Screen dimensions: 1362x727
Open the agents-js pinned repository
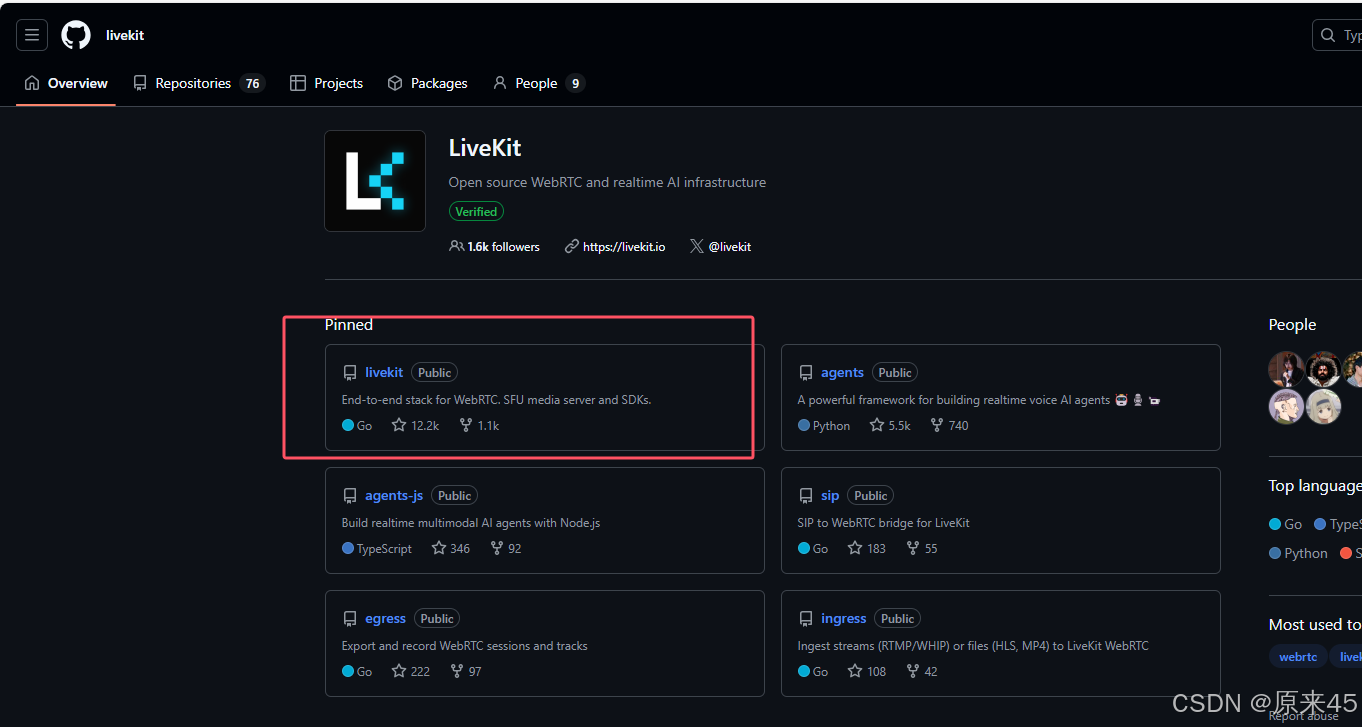[x=394, y=495]
